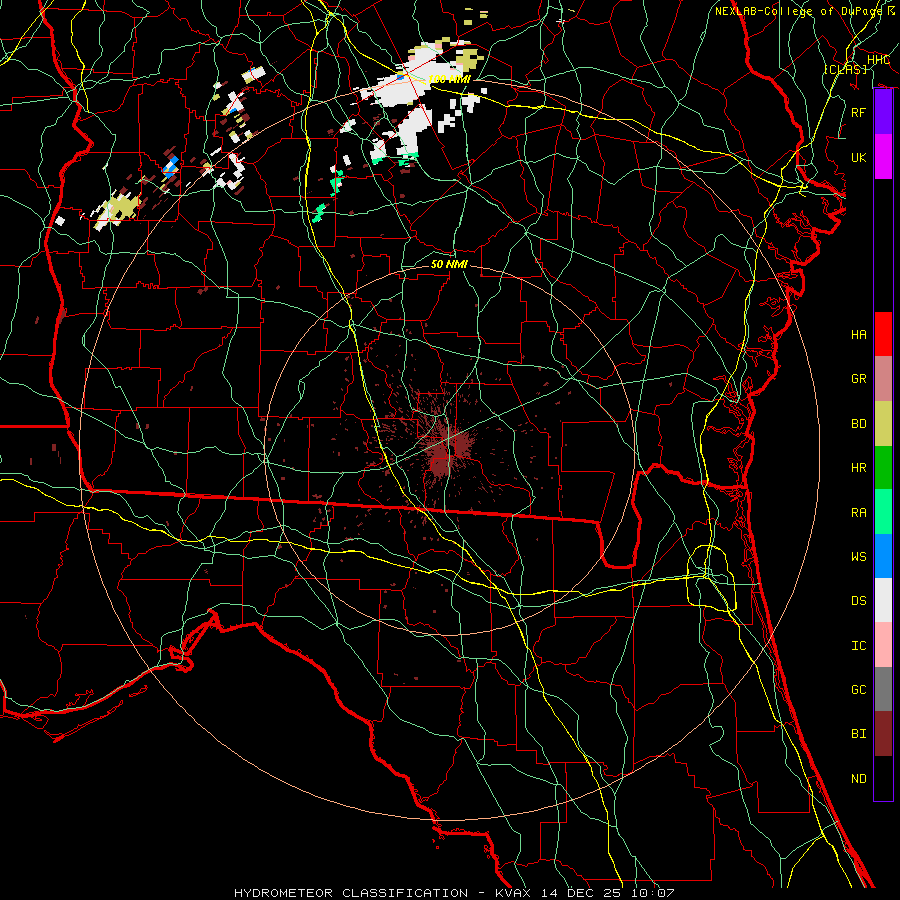This screenshot has height=900, width=900.
Task: Click the HR legend label
Action: click(859, 468)
